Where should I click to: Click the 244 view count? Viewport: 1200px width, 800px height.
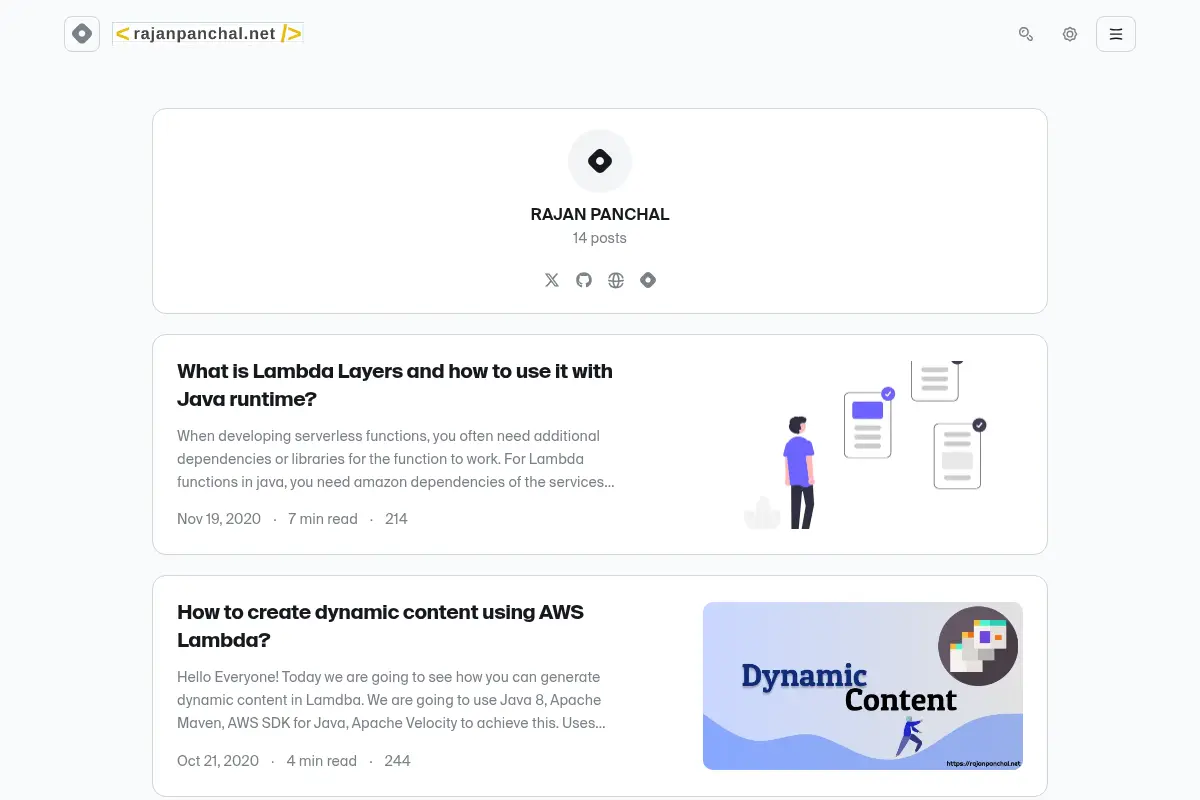397,761
